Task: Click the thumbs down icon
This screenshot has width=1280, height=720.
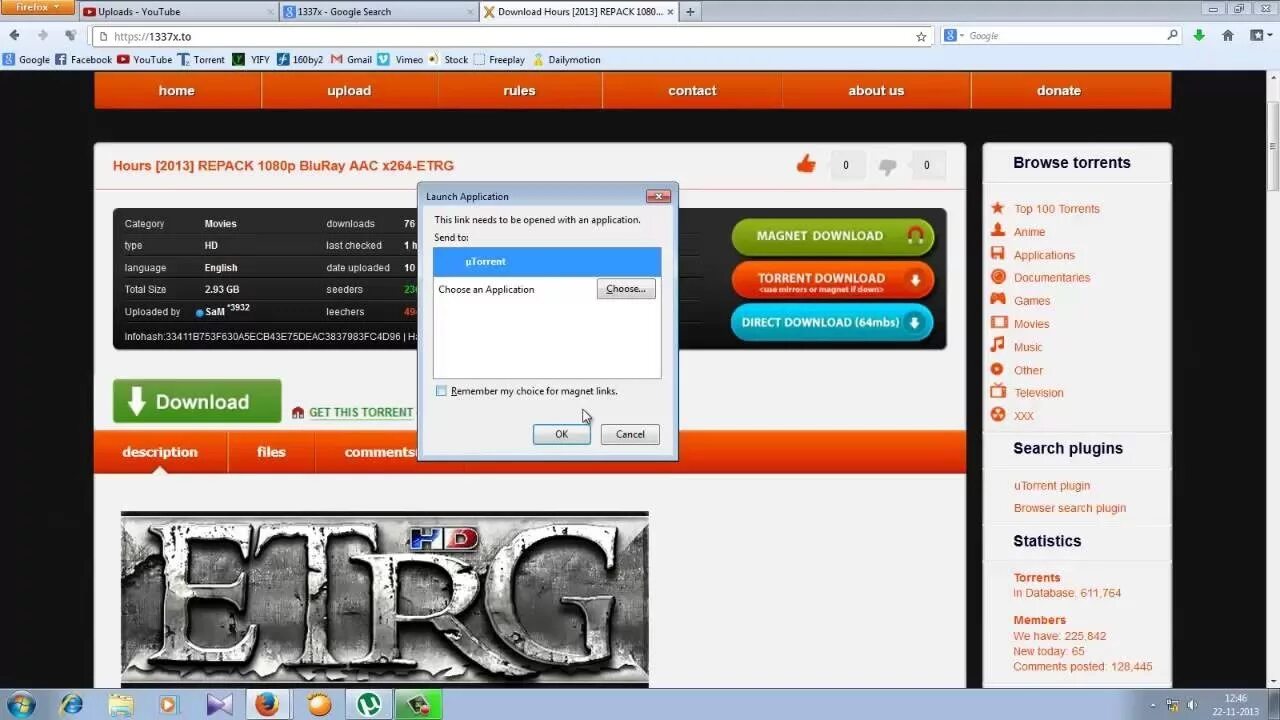Action: tap(887, 166)
